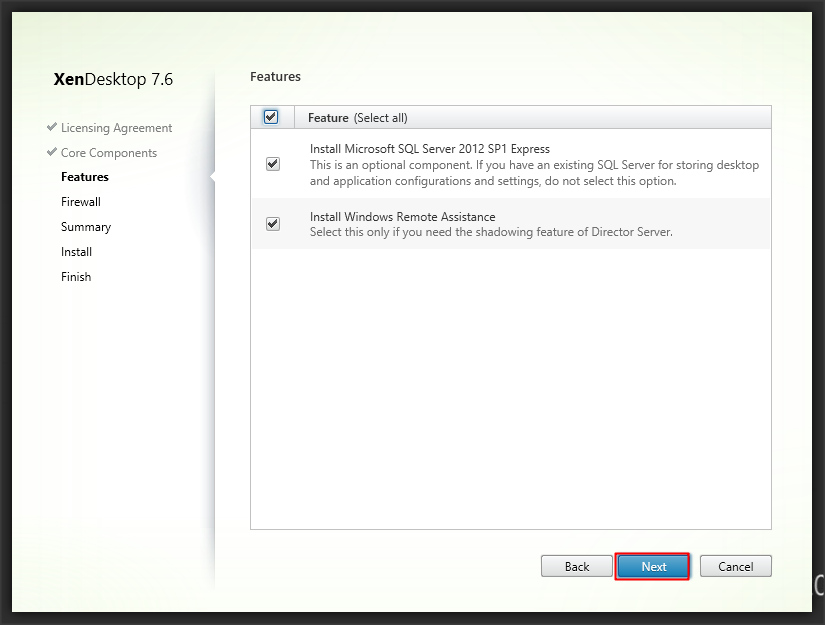Select Licensing Agreement step in sidebar
Image resolution: width=825 pixels, height=625 pixels.
(x=116, y=128)
